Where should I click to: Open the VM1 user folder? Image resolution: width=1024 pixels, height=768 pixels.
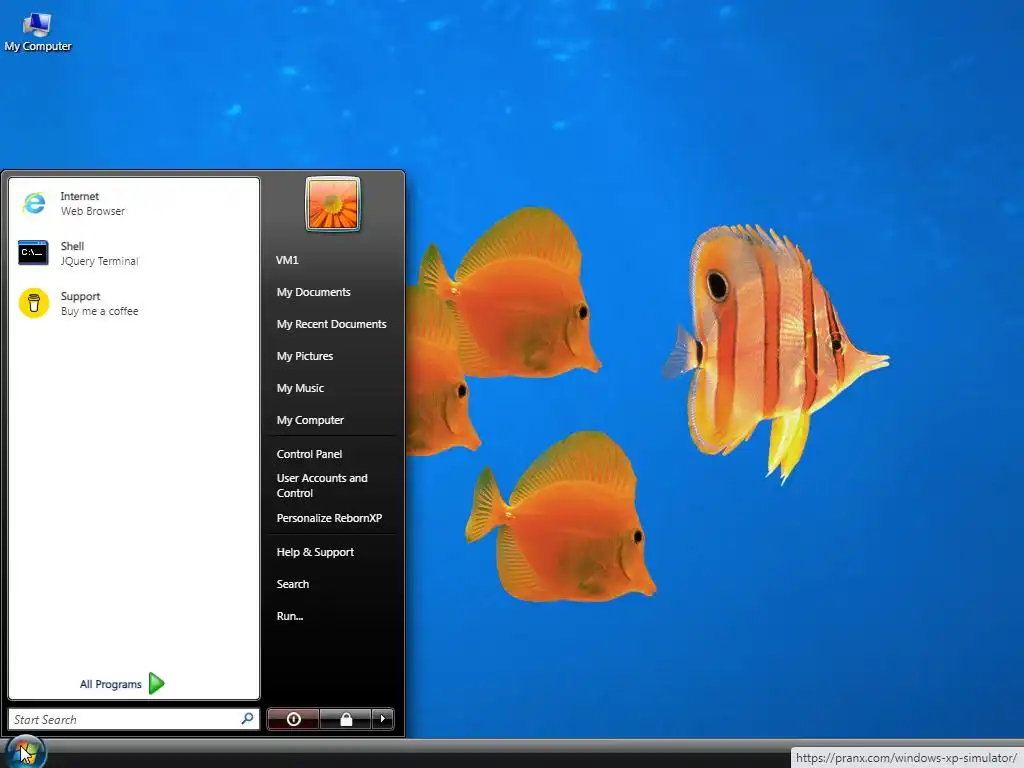[x=287, y=260]
